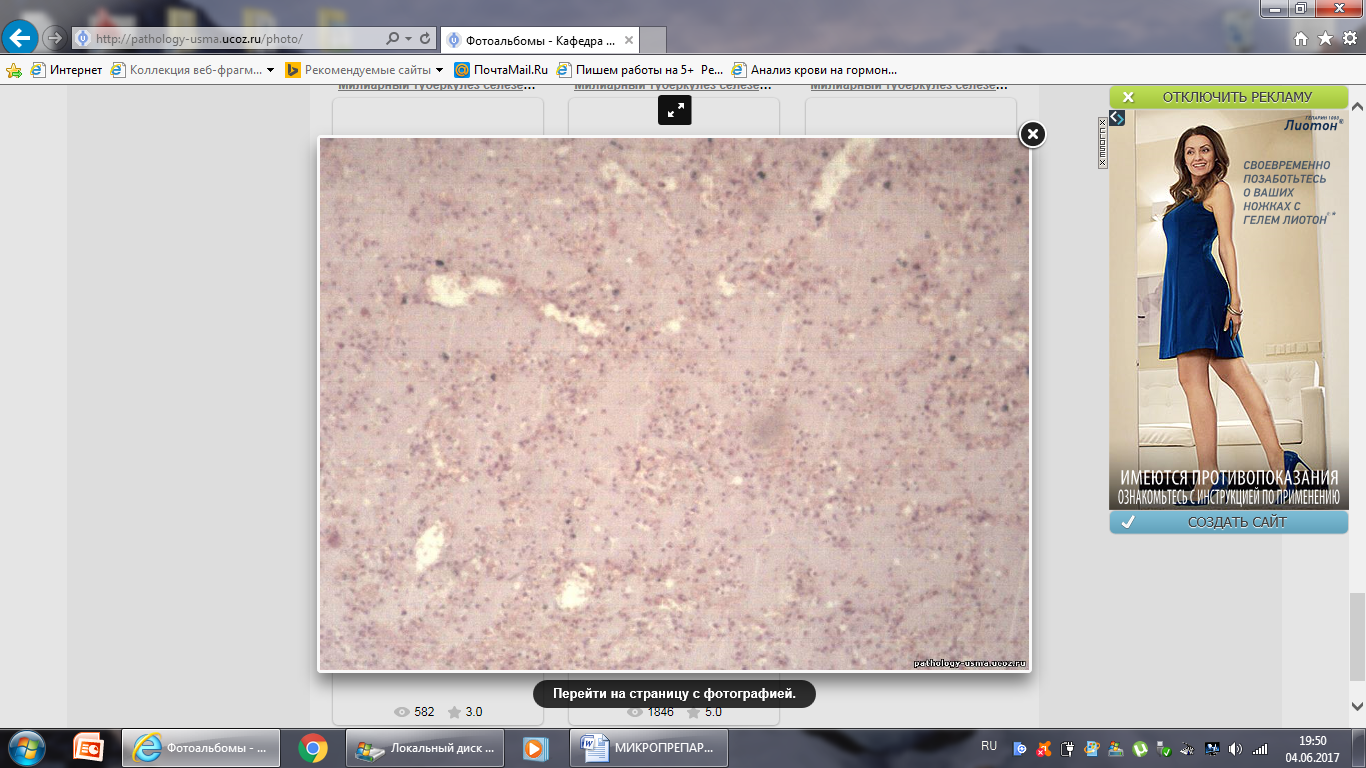Screen dimensions: 1366x768
Task: Open the Интернет favorites bar link
Action: [x=67, y=70]
